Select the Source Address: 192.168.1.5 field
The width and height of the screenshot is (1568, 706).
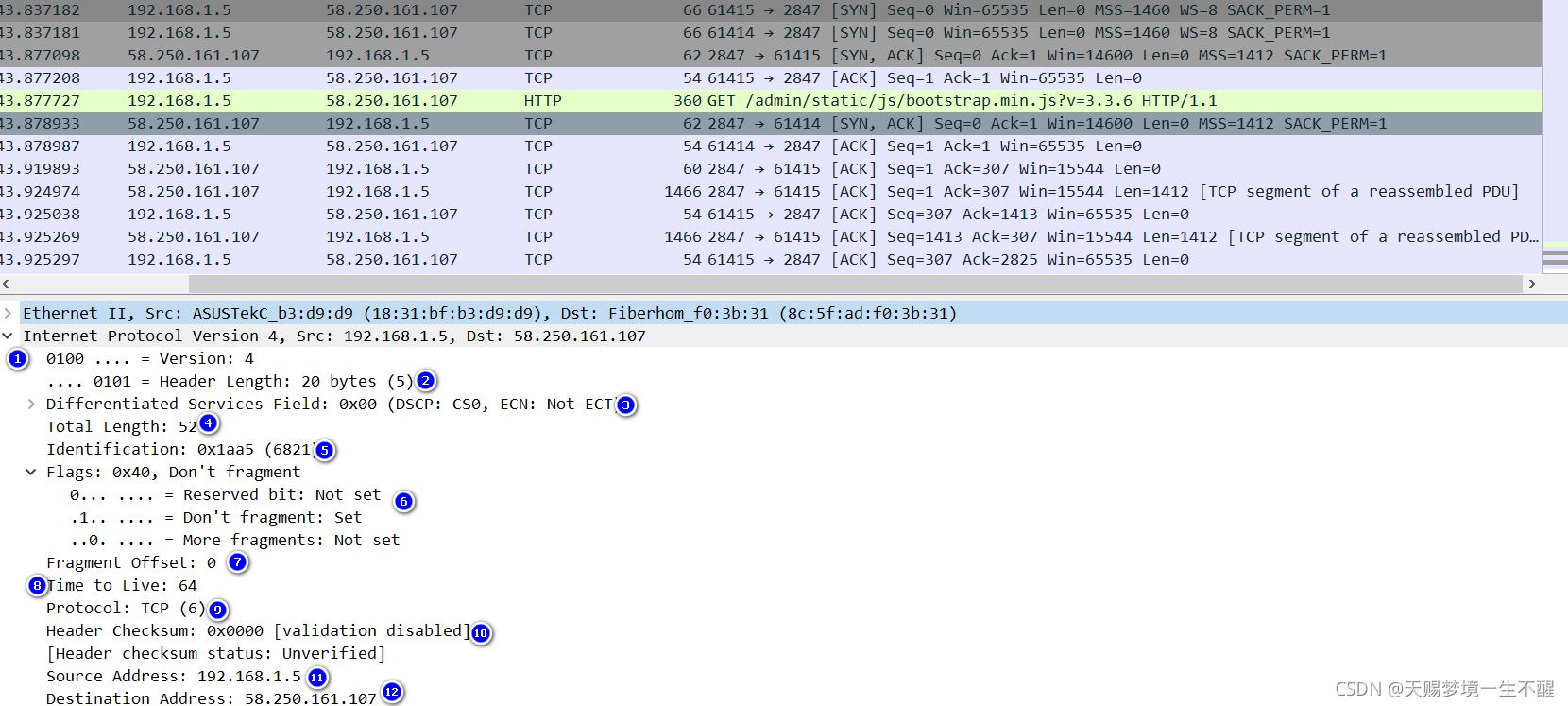[x=174, y=676]
